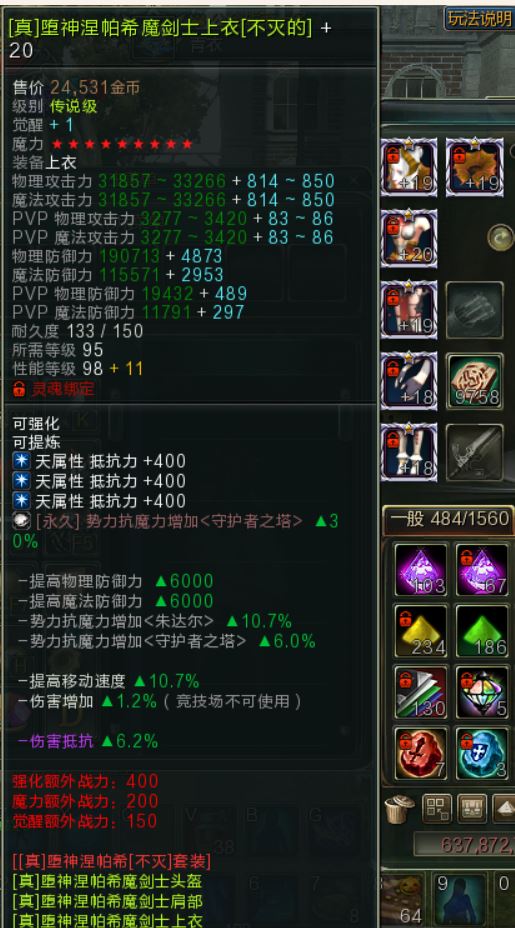The height and width of the screenshot is (928, 515).
Task: Click the round rotate arrow button
Action: 501,238
